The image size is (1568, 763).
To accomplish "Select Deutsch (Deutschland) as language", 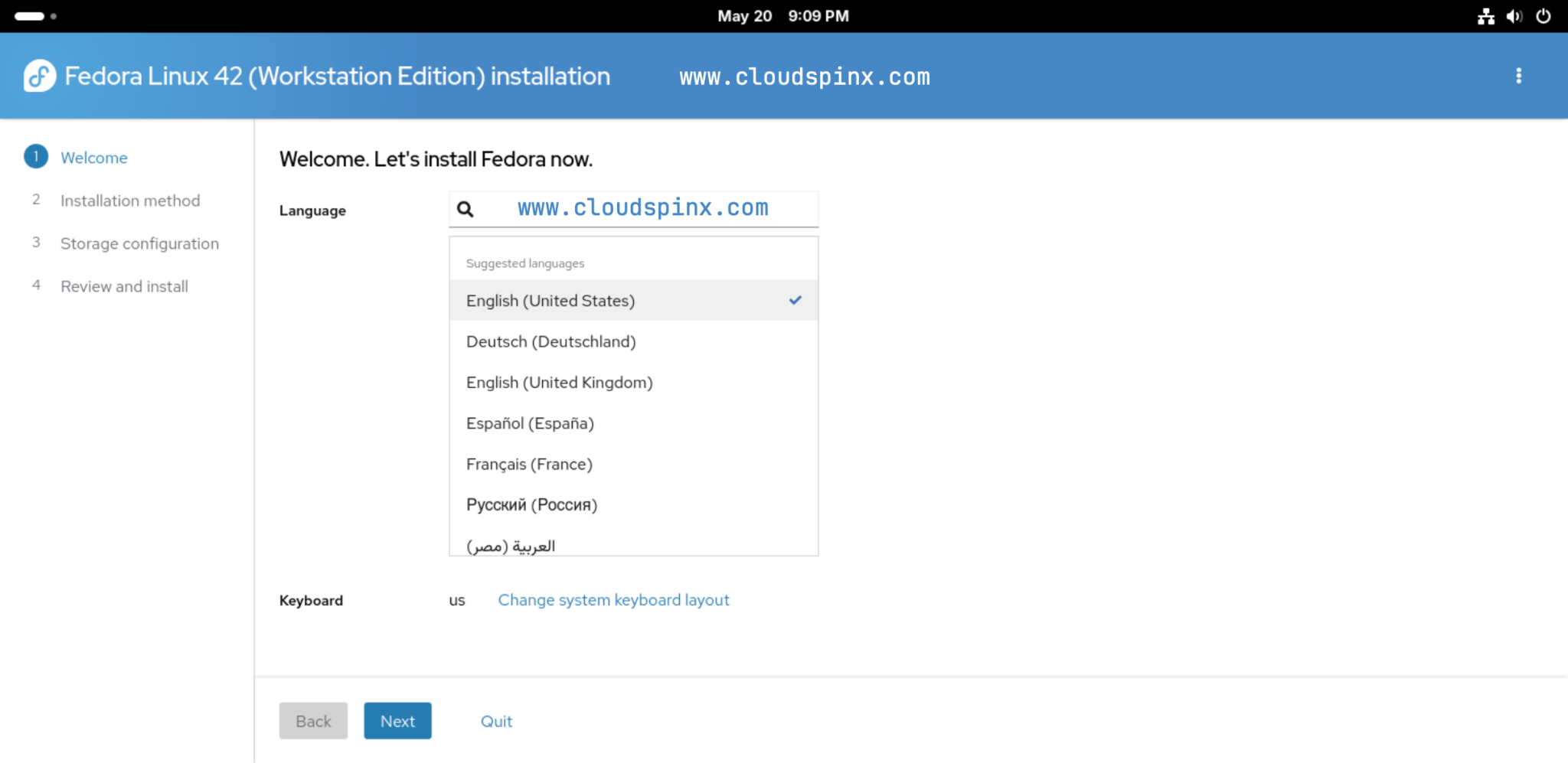I will [x=550, y=341].
